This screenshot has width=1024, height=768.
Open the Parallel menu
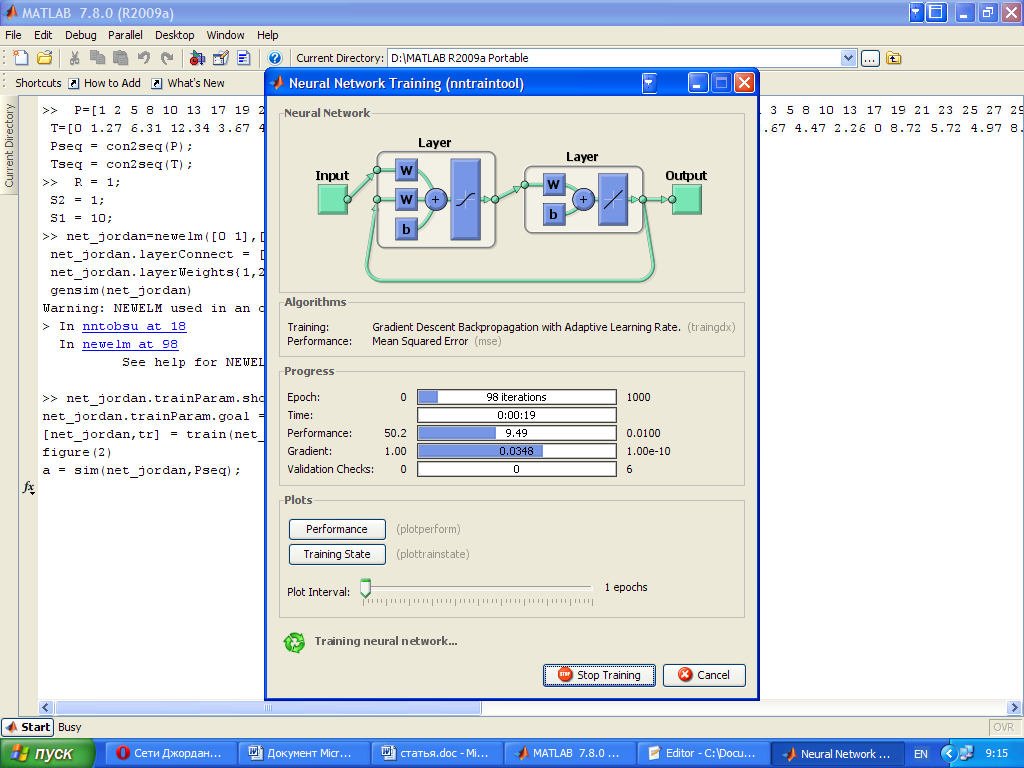point(125,35)
